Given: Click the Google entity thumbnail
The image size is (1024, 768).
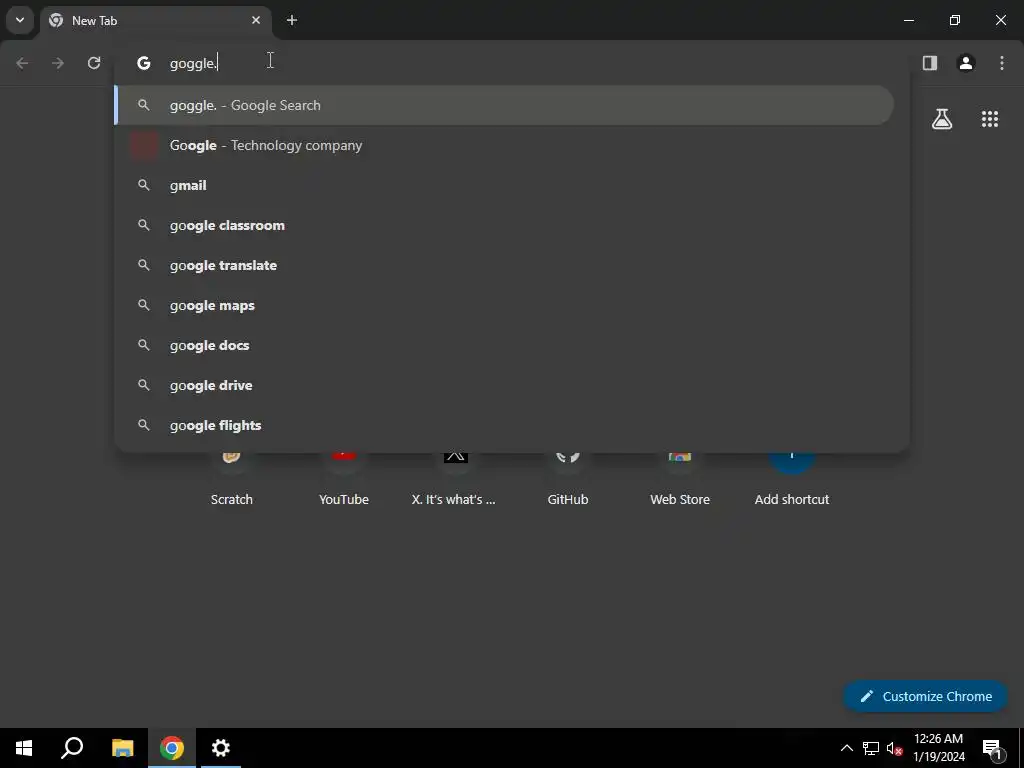Looking at the screenshot, I should click(144, 145).
